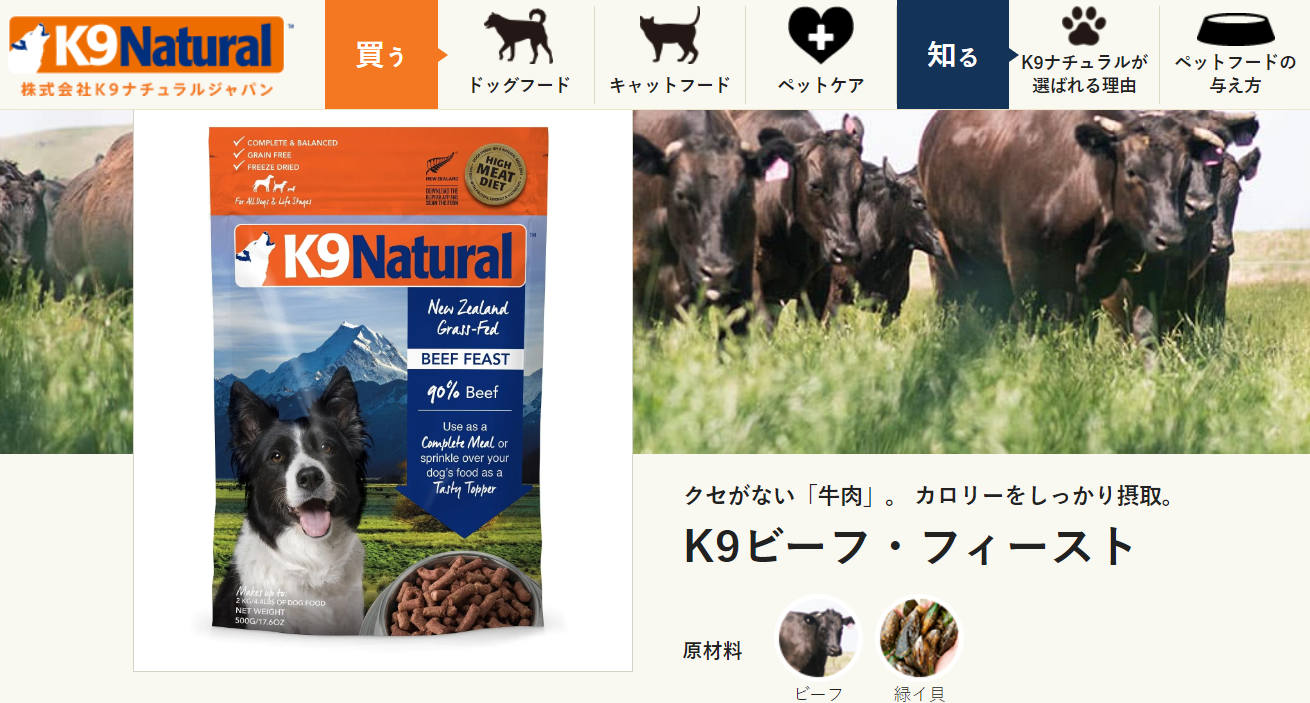Image resolution: width=1310 pixels, height=703 pixels.
Task: Open ペットフードの与え方 page
Action: 1235,73
